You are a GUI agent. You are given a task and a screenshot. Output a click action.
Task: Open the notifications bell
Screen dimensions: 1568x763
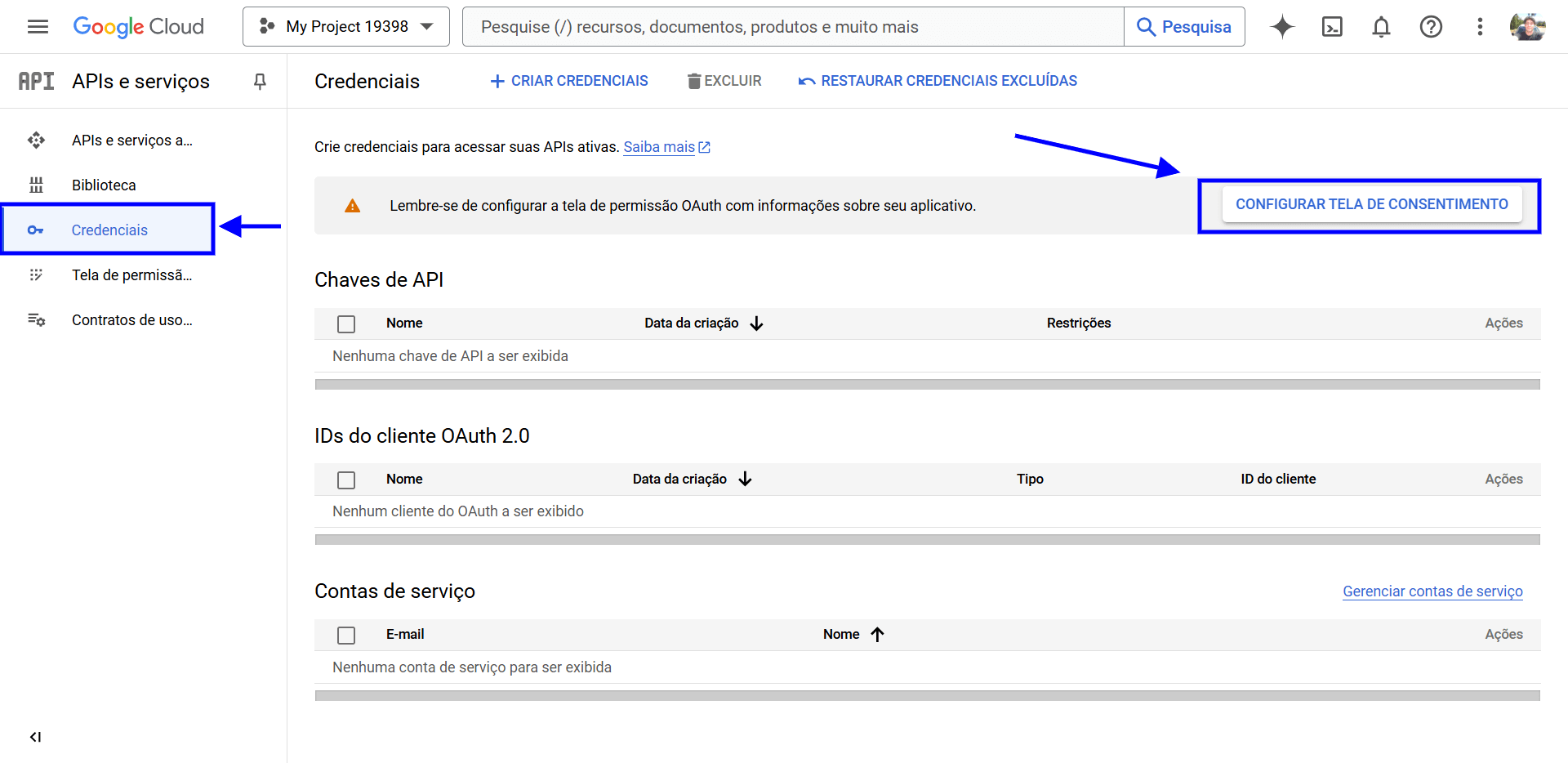click(x=1381, y=27)
